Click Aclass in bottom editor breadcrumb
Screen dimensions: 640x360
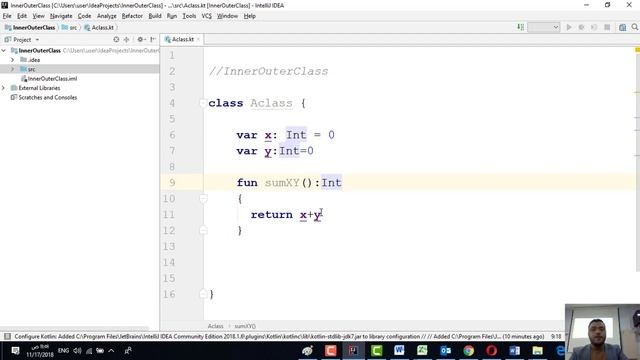point(216,326)
